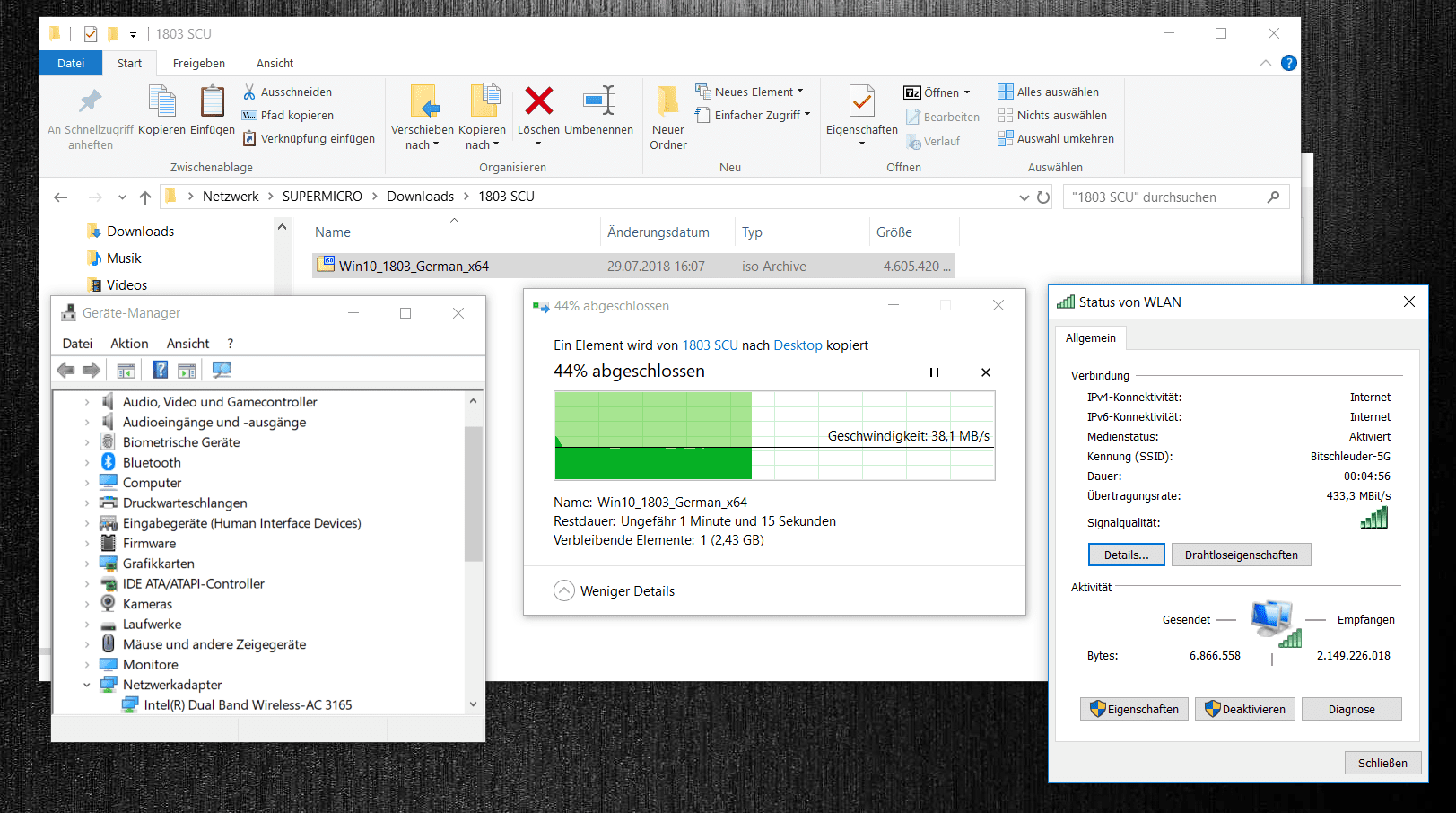Screen dimensions: 1456x813
Task: Click the Umbenennen rename icon
Action: (x=598, y=101)
